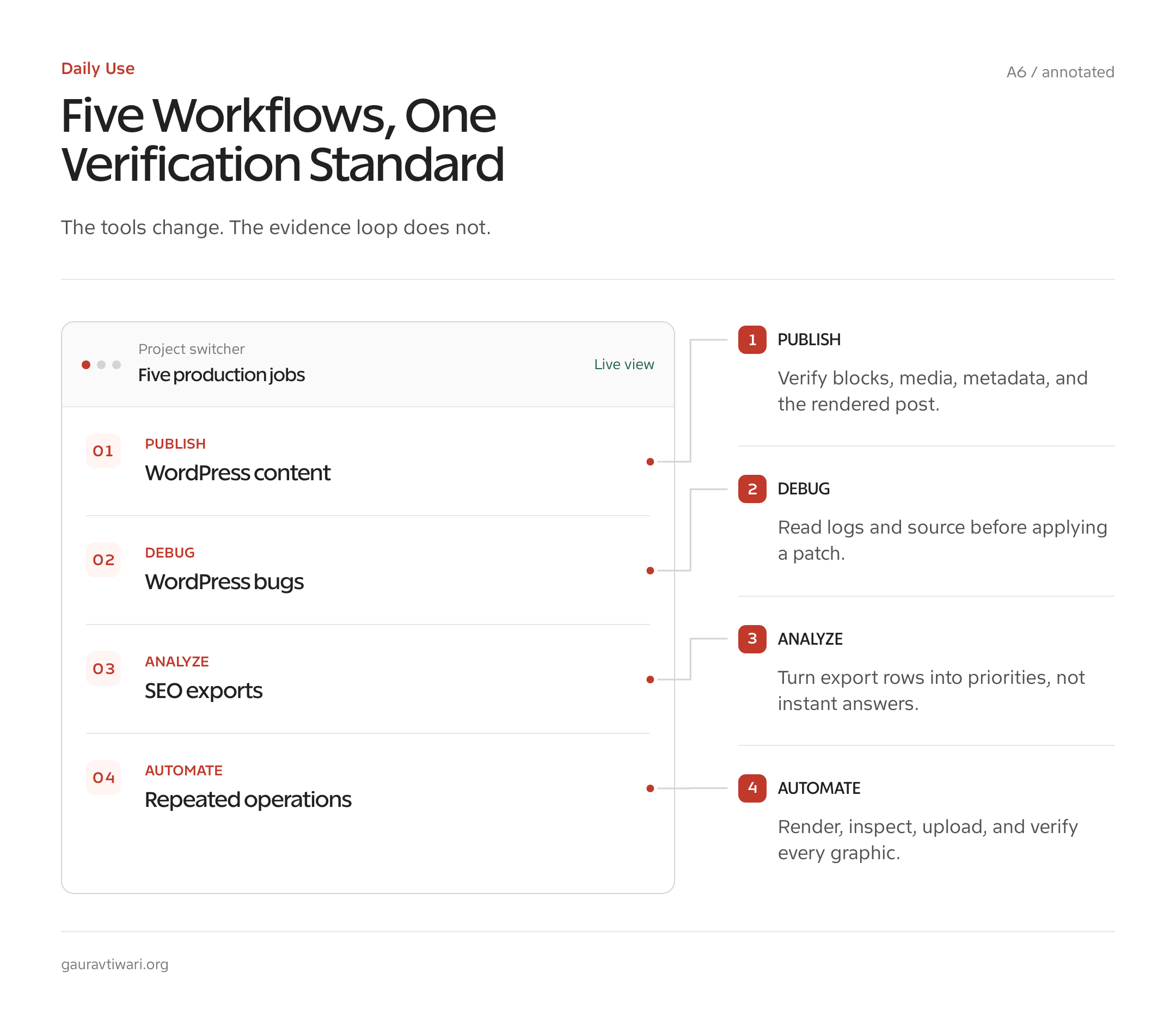Viewport: 1176px width, 1028px height.
Task: Click the AUTOMATE annotation heading
Action: (x=819, y=788)
